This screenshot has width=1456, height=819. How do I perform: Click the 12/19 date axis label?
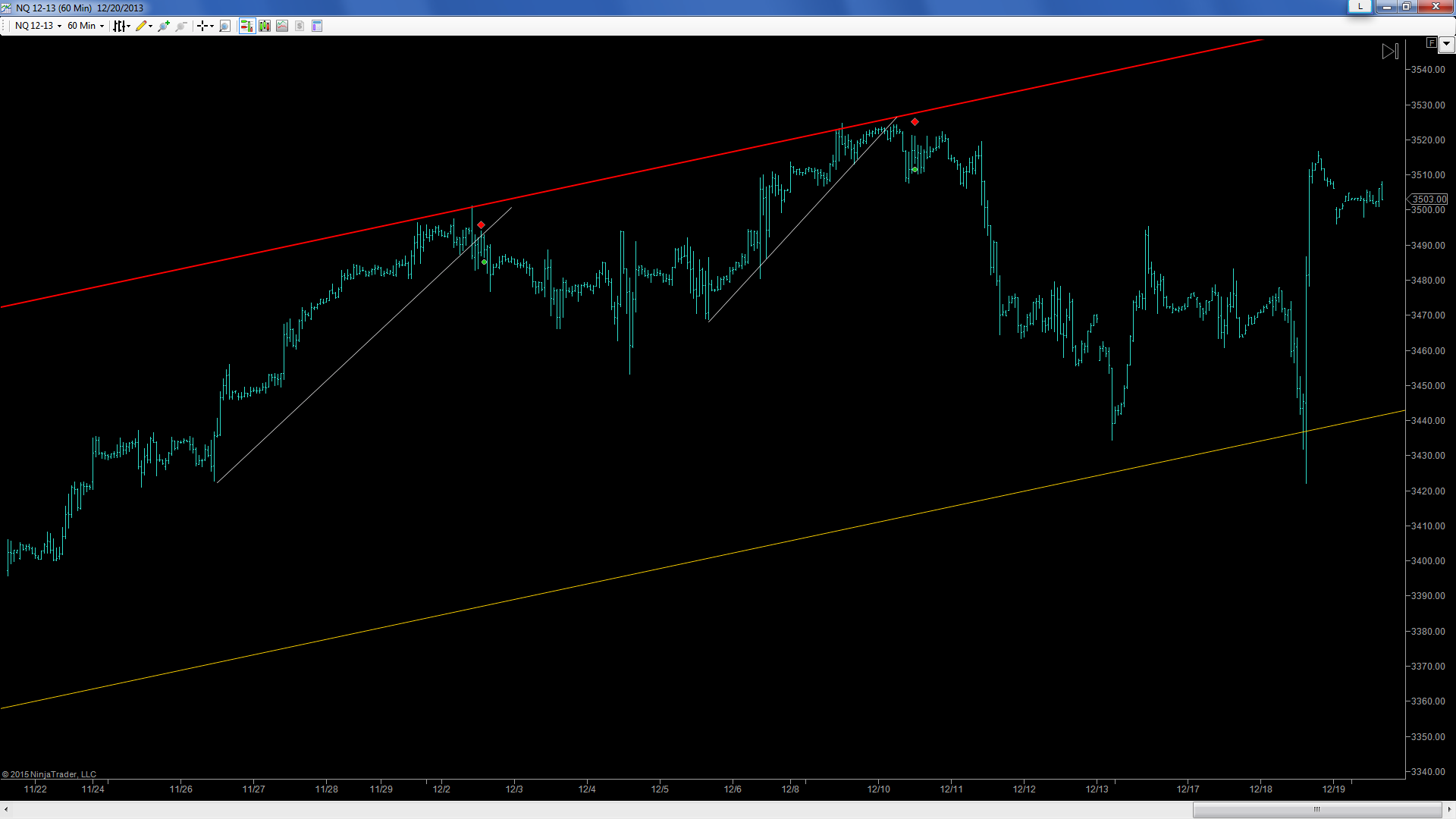1334,789
